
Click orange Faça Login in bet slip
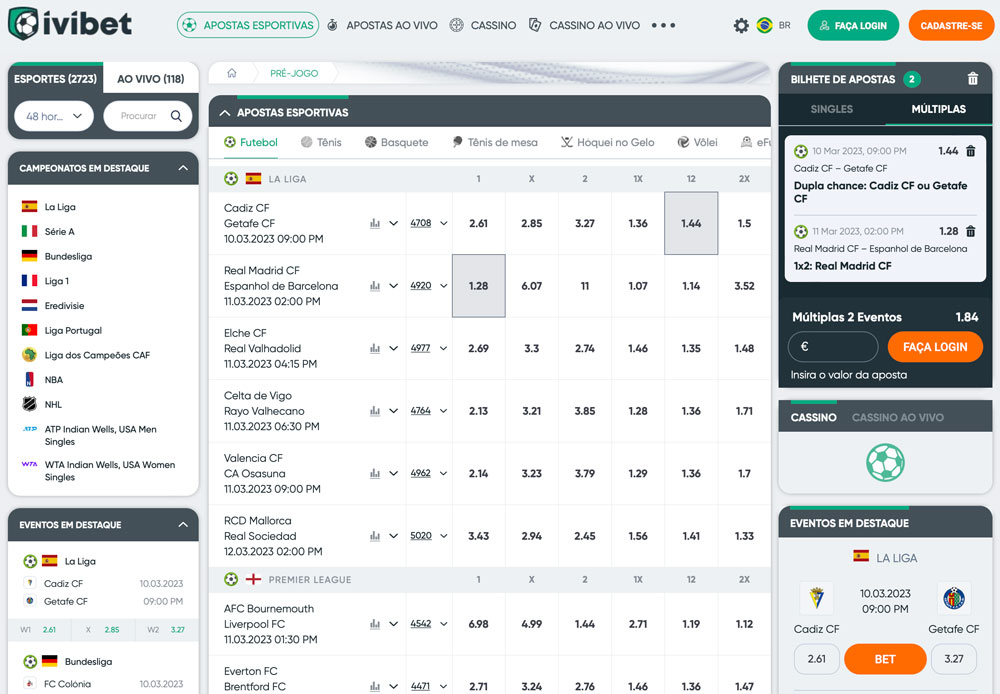pos(935,347)
